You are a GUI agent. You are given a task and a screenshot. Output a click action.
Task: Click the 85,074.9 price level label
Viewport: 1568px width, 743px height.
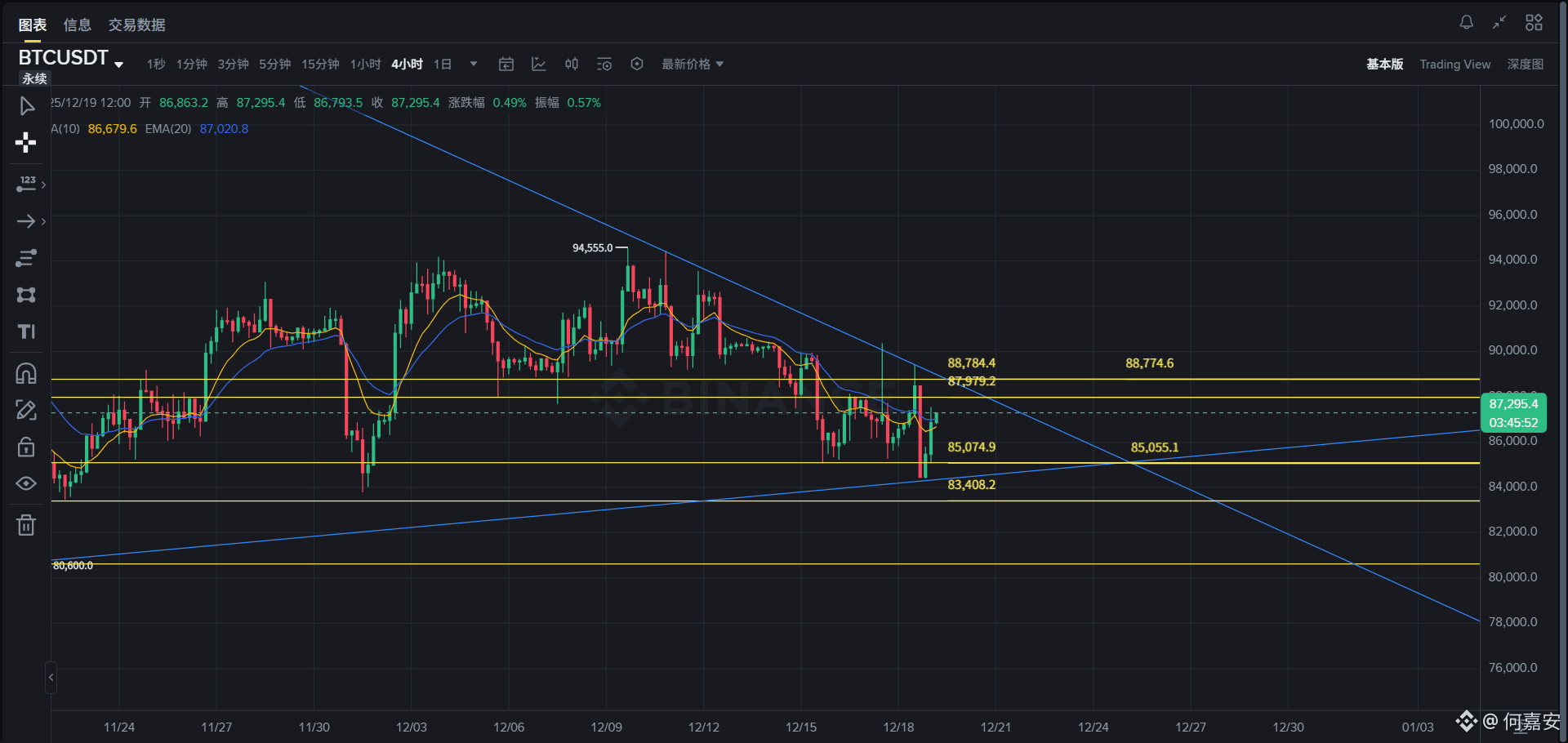tap(971, 447)
